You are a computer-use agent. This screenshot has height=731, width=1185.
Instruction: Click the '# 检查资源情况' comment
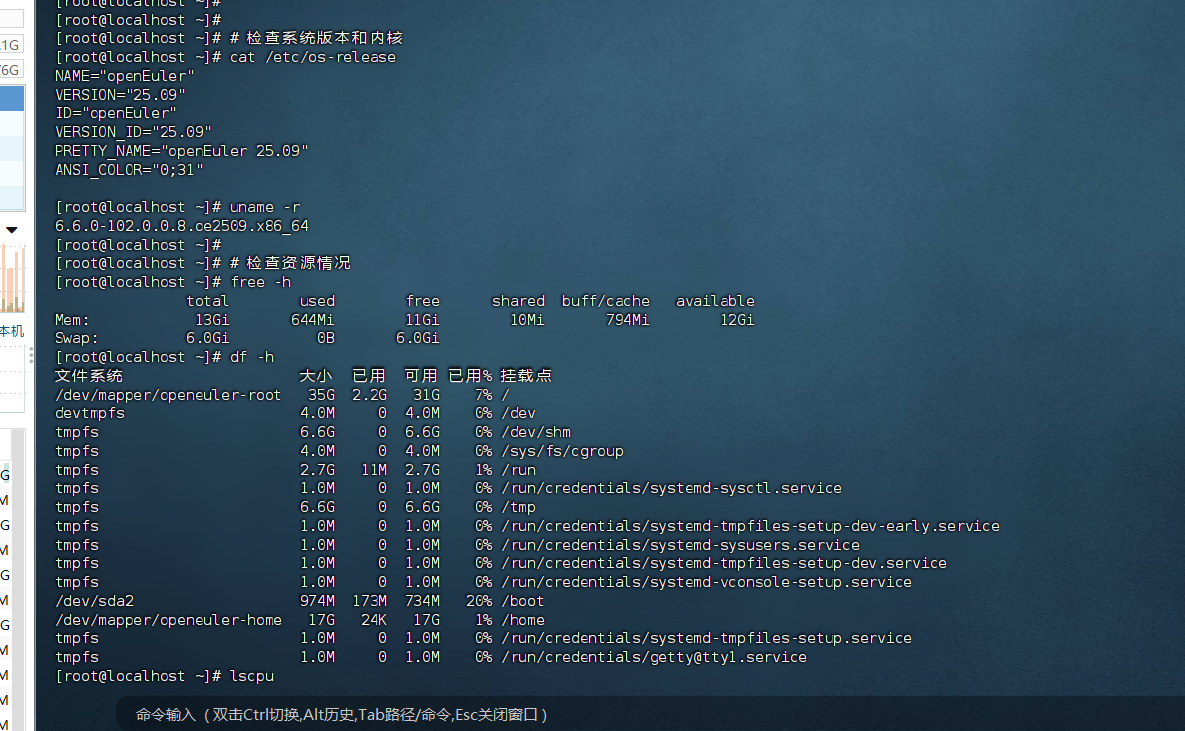pyautogui.click(x=290, y=263)
